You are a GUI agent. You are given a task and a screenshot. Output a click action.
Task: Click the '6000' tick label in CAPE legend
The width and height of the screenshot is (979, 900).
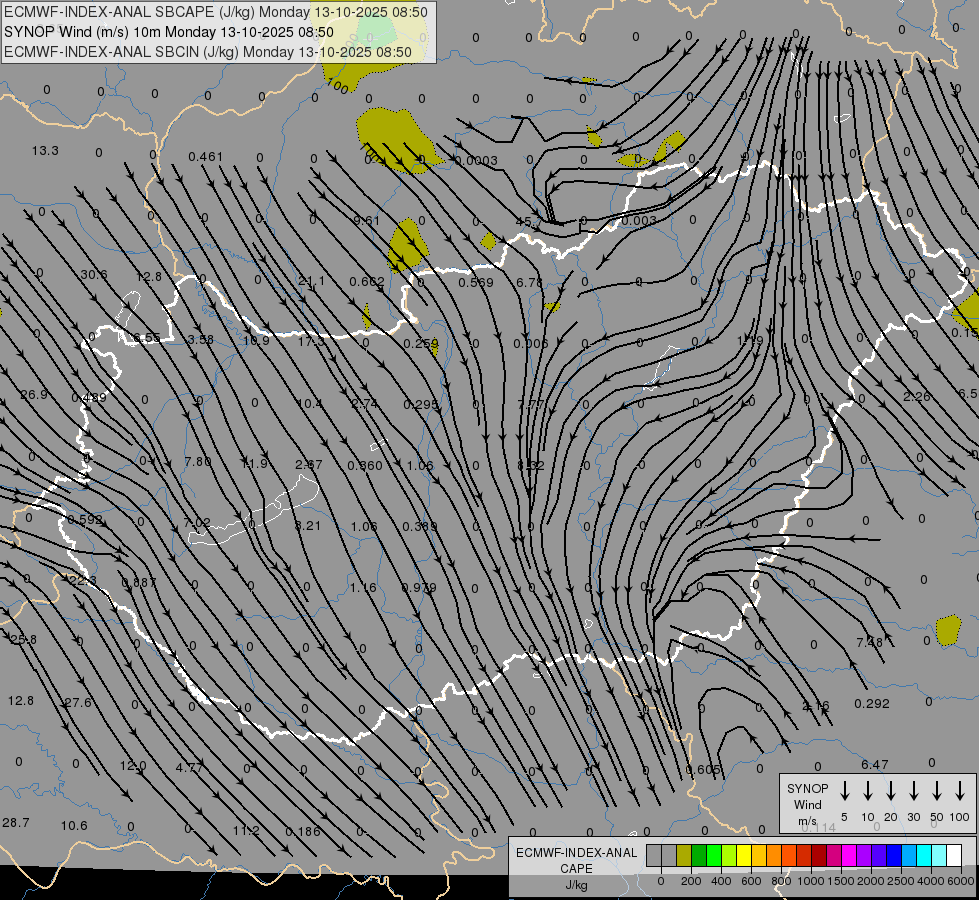961,881
